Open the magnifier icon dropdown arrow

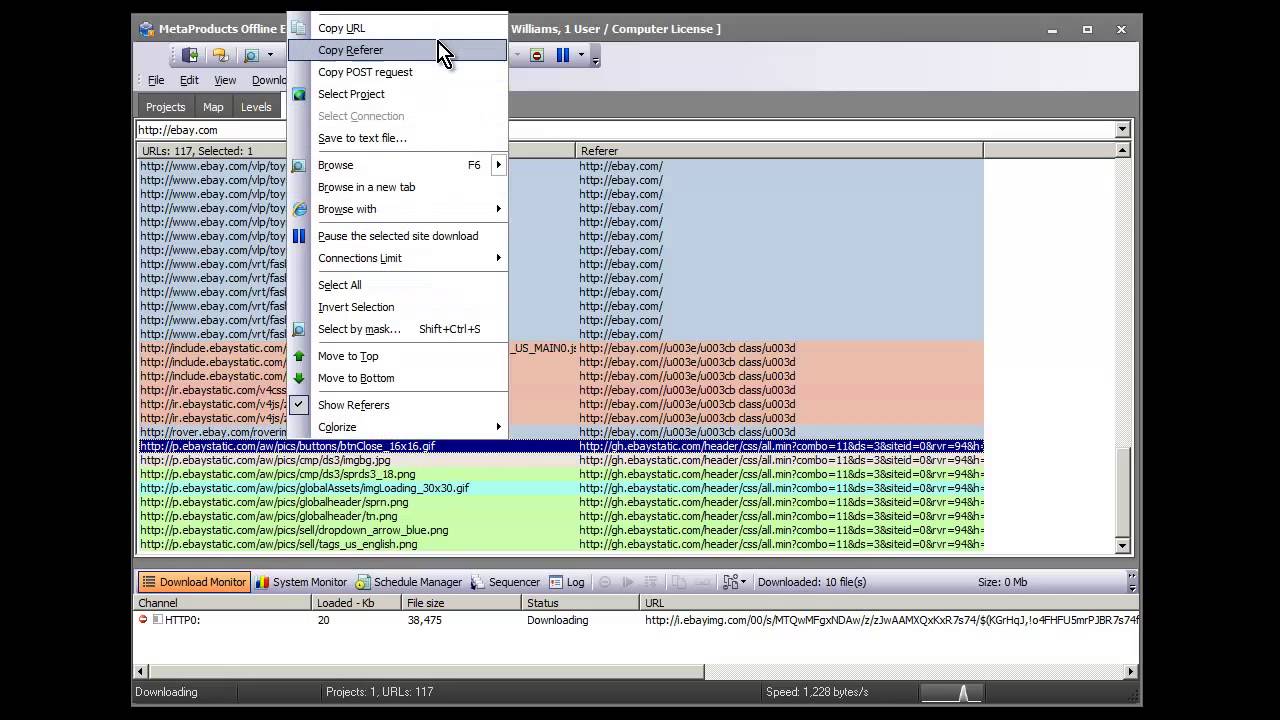tap(270, 55)
